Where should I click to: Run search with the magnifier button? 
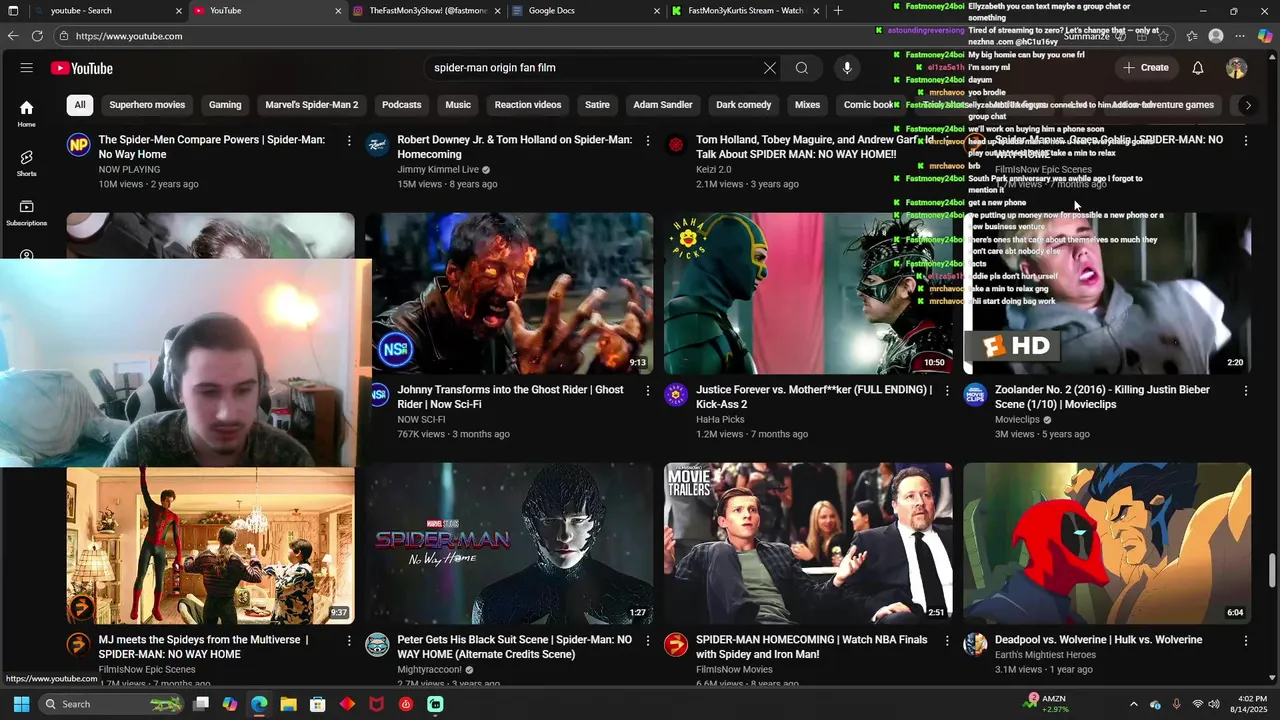coord(802,68)
